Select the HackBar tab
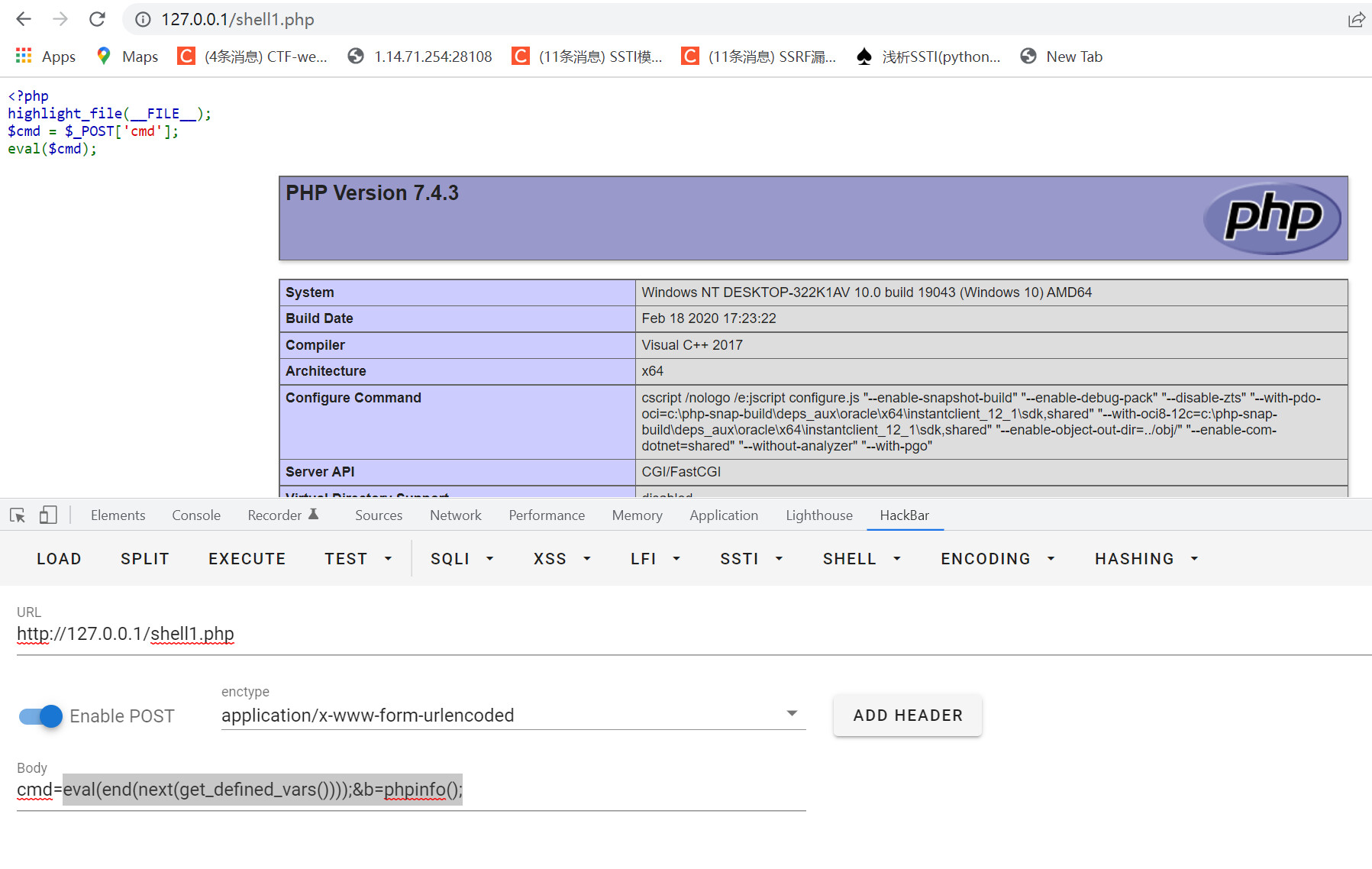Screen dimensions: 1372x869 pos(904,515)
